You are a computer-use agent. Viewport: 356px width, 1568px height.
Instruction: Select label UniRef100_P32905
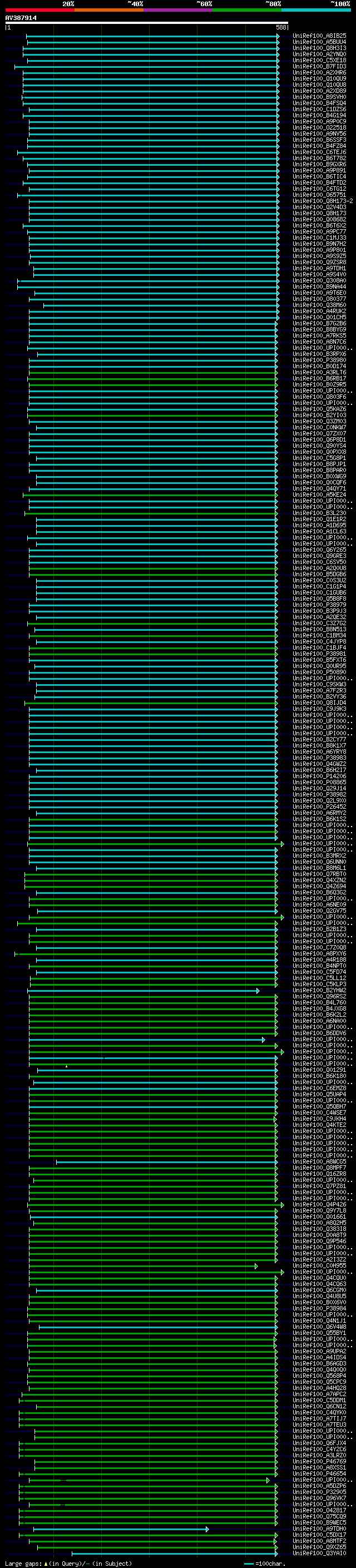319,1492
